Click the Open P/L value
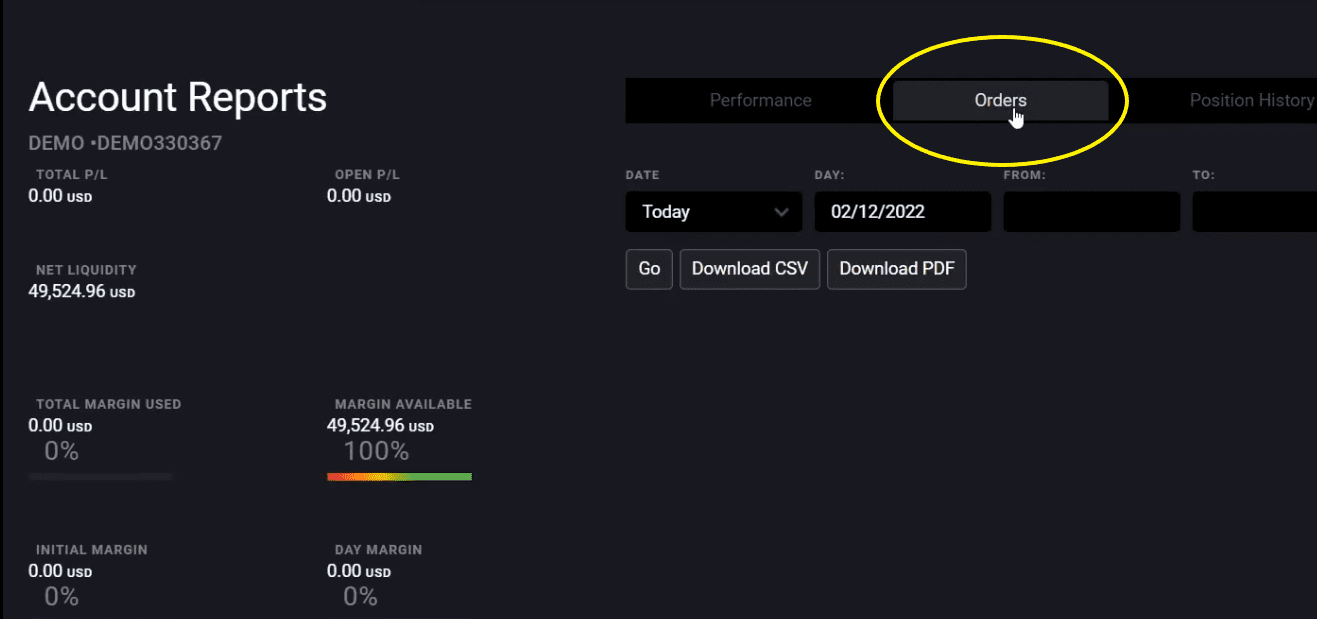 (x=358, y=196)
